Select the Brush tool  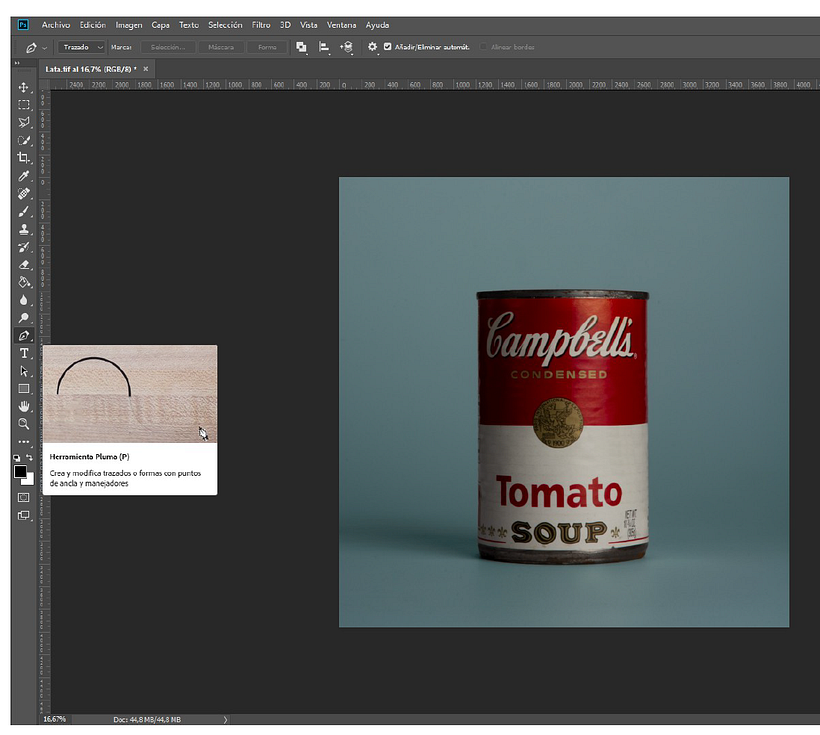[24, 211]
